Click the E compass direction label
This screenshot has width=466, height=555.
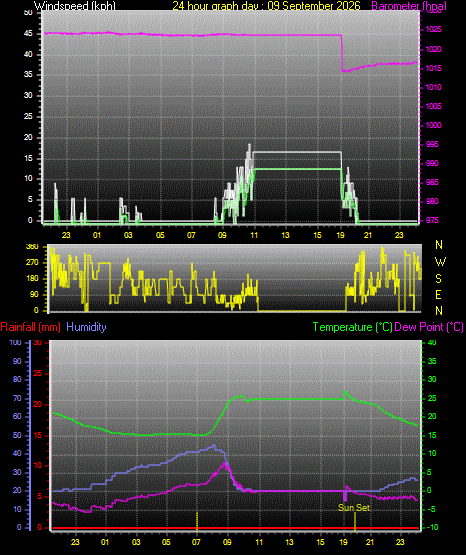point(438,294)
